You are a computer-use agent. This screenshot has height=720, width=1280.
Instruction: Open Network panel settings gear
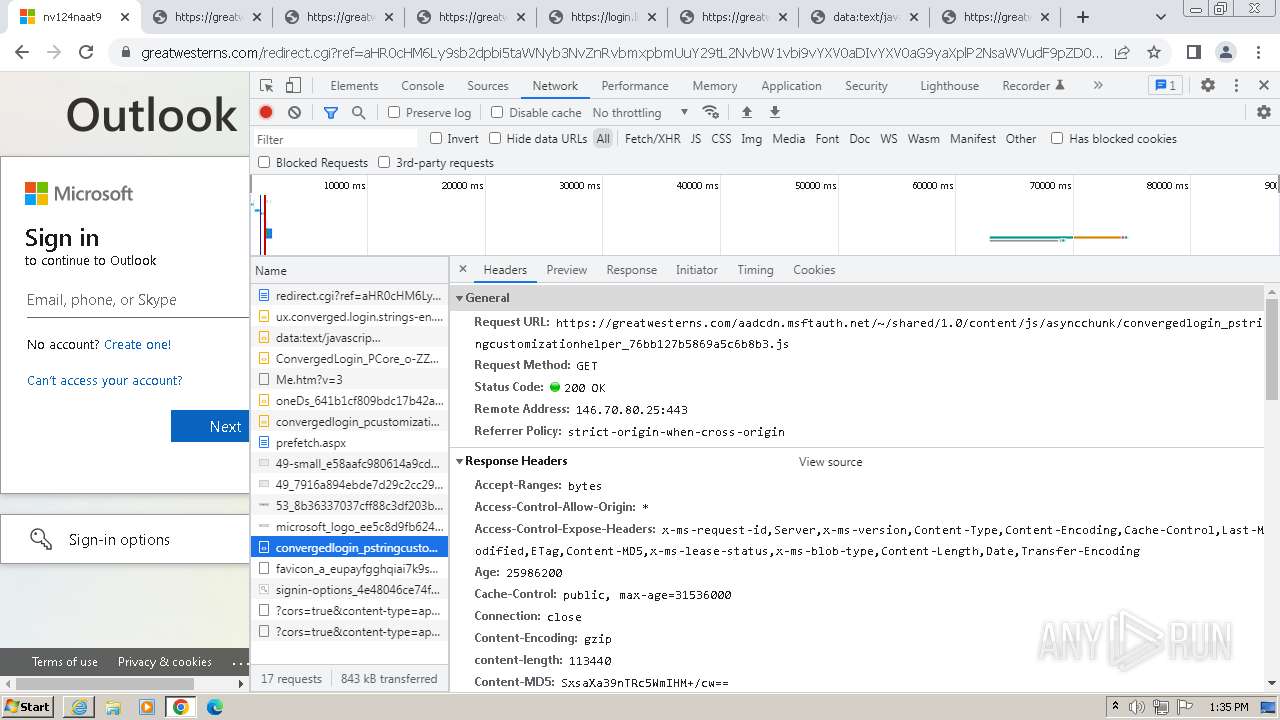[1264, 112]
